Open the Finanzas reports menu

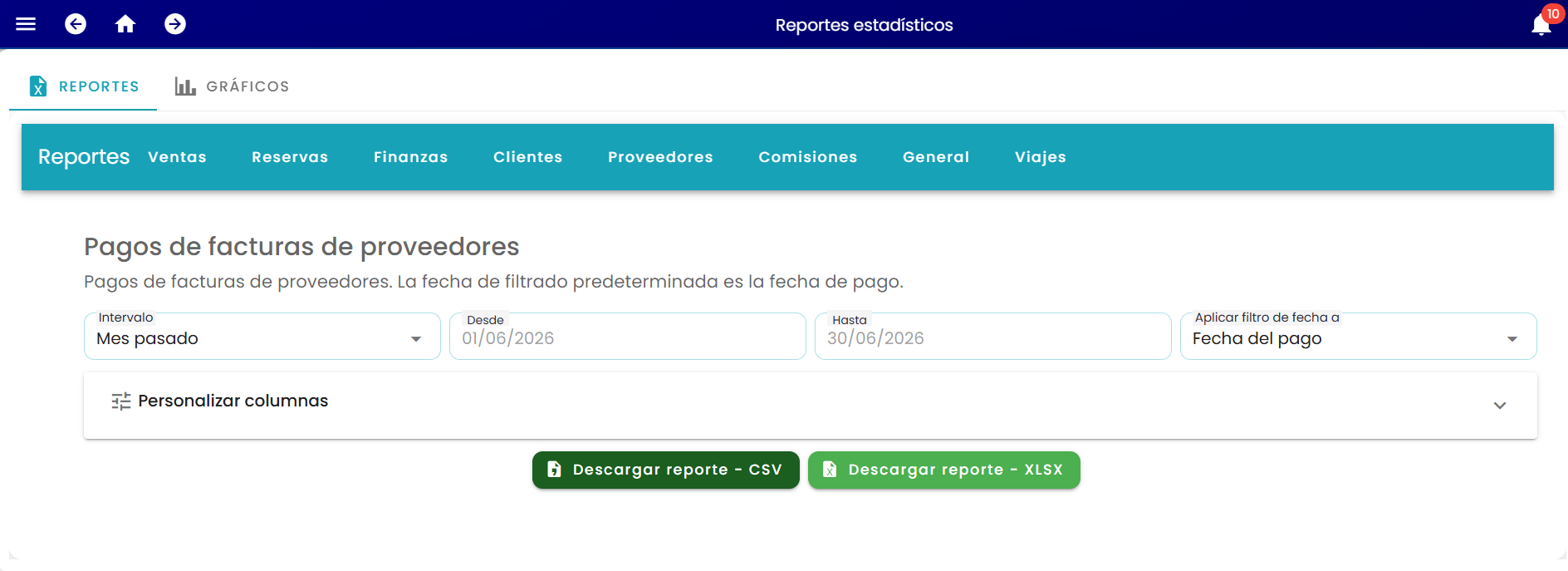coord(411,157)
